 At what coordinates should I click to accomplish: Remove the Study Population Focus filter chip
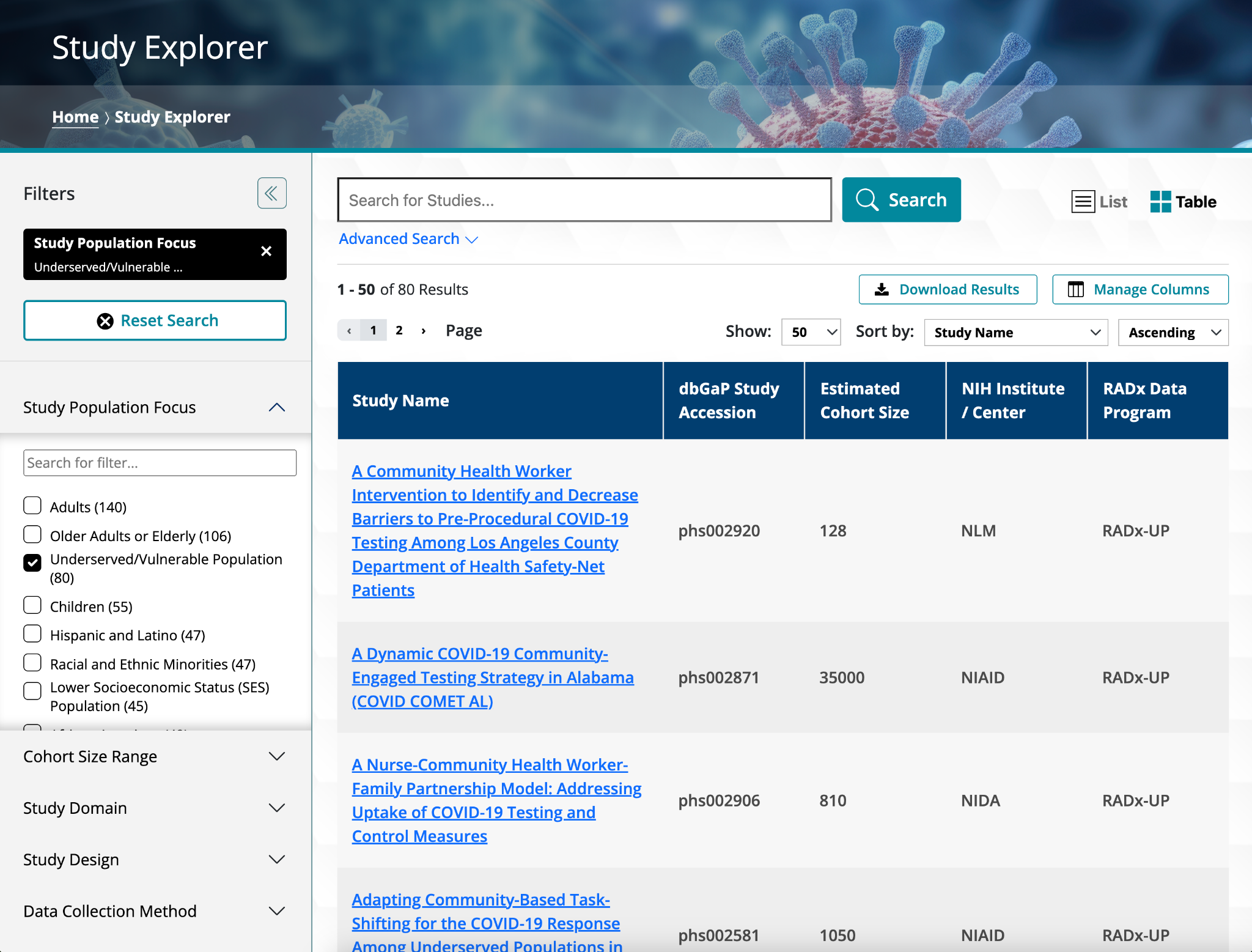point(266,251)
